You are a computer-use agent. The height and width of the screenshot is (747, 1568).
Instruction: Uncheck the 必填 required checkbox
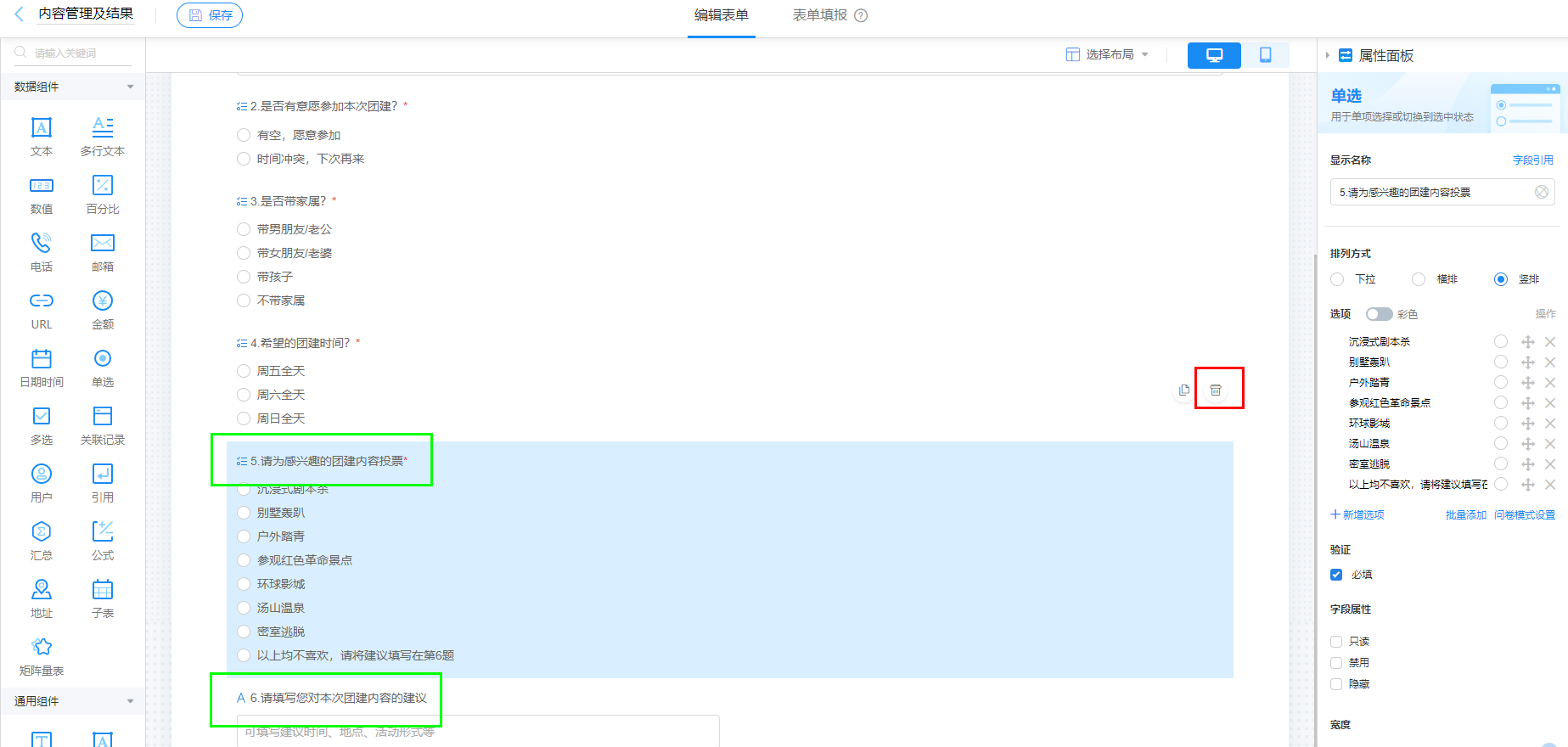coord(1336,575)
